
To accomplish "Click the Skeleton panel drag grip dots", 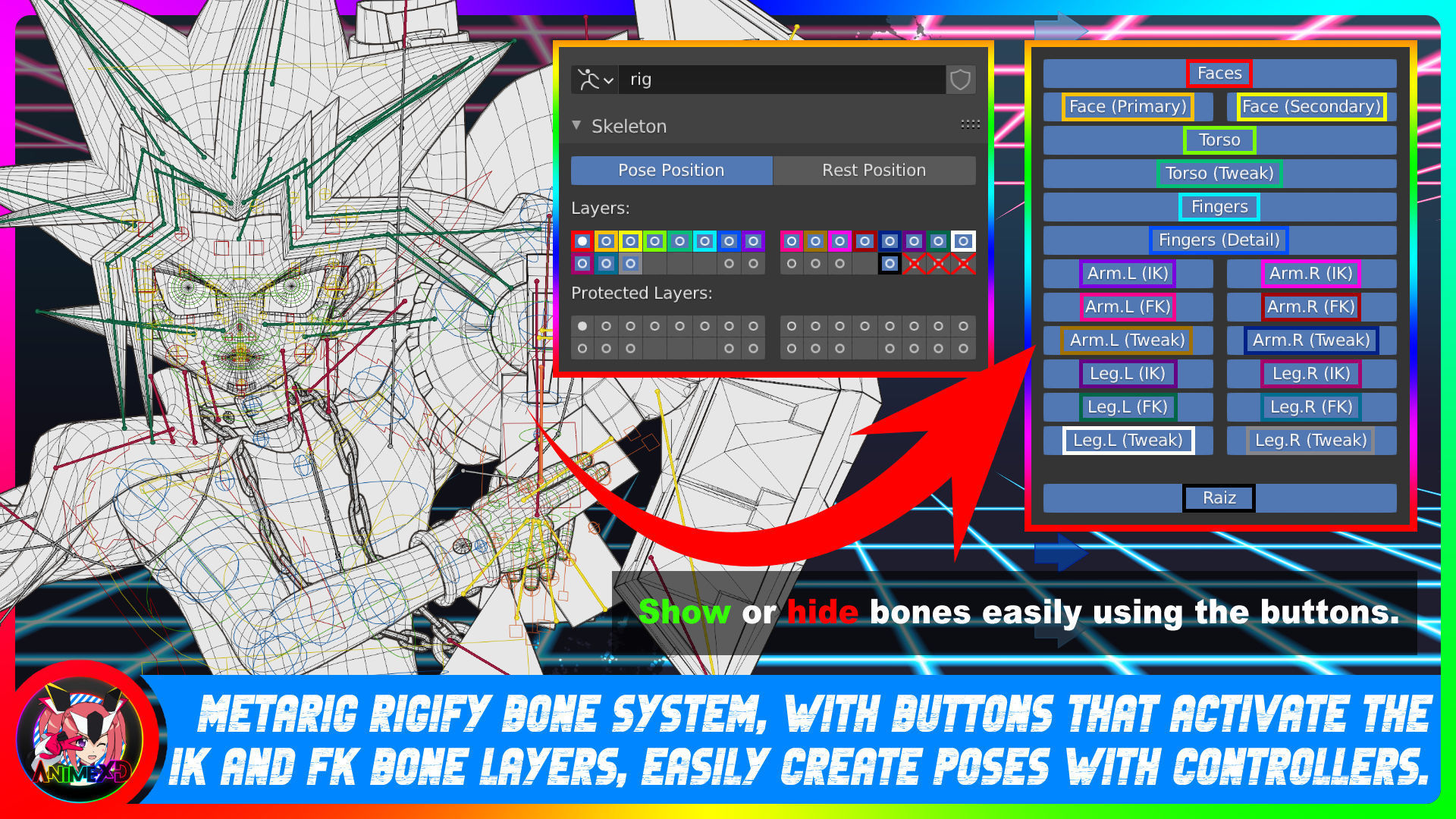I will pyautogui.click(x=970, y=124).
